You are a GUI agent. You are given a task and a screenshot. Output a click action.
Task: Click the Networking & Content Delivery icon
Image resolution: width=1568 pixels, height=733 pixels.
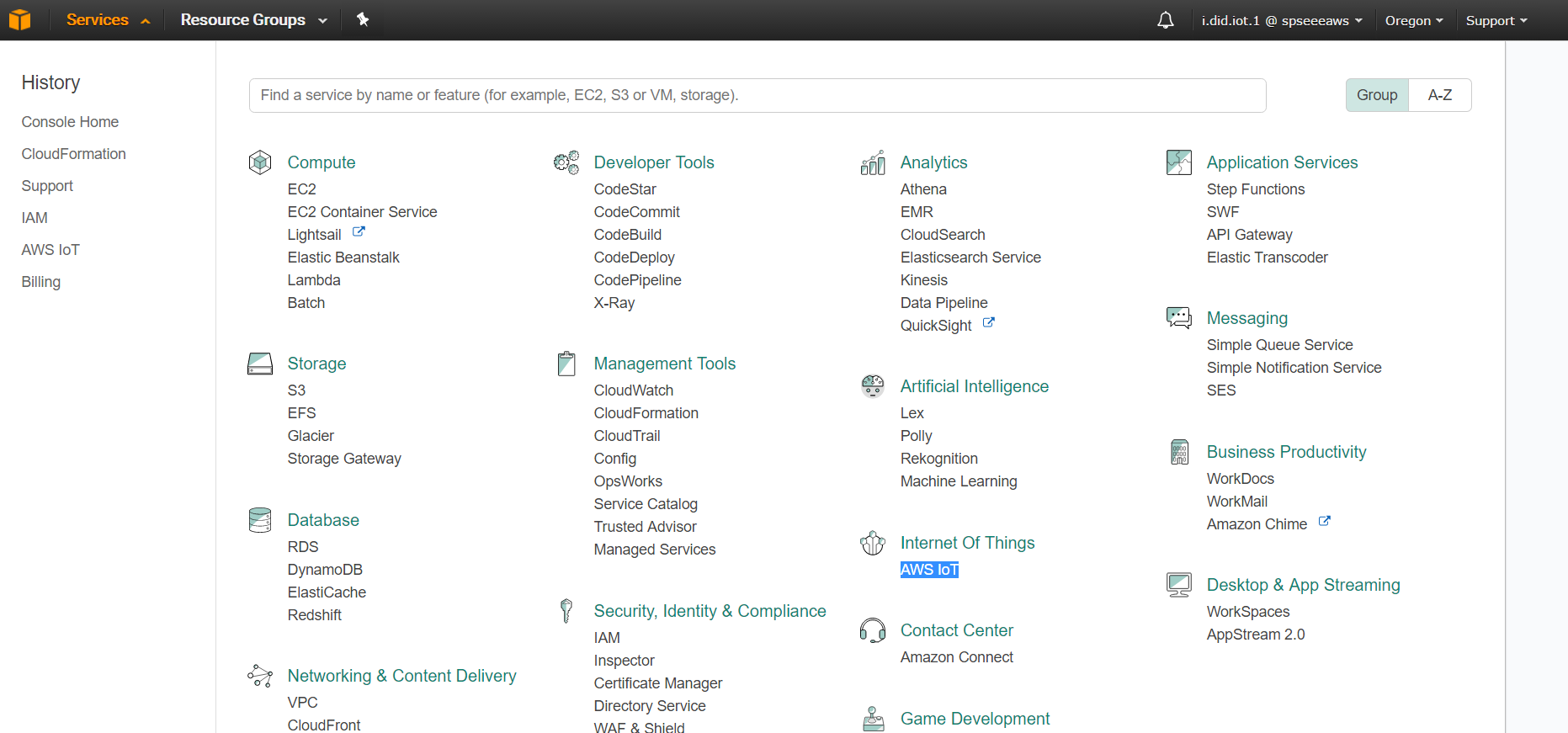pyautogui.click(x=260, y=676)
